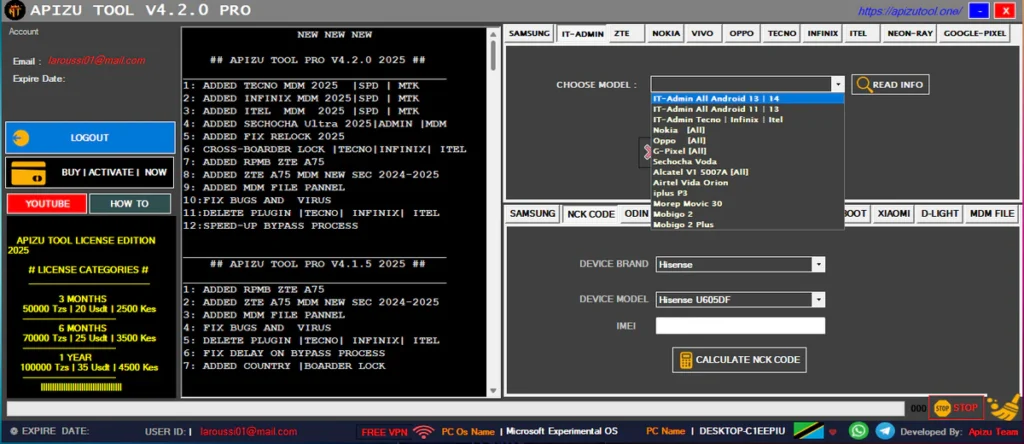Open the ZTE tab

[x=626, y=33]
